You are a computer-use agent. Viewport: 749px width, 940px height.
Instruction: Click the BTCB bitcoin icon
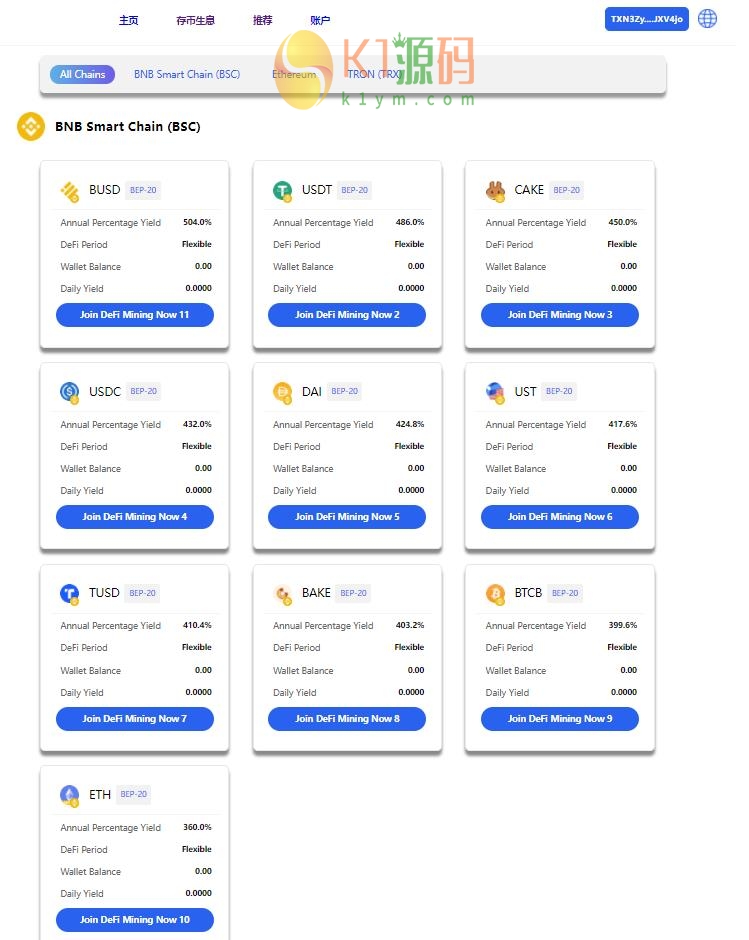[495, 594]
